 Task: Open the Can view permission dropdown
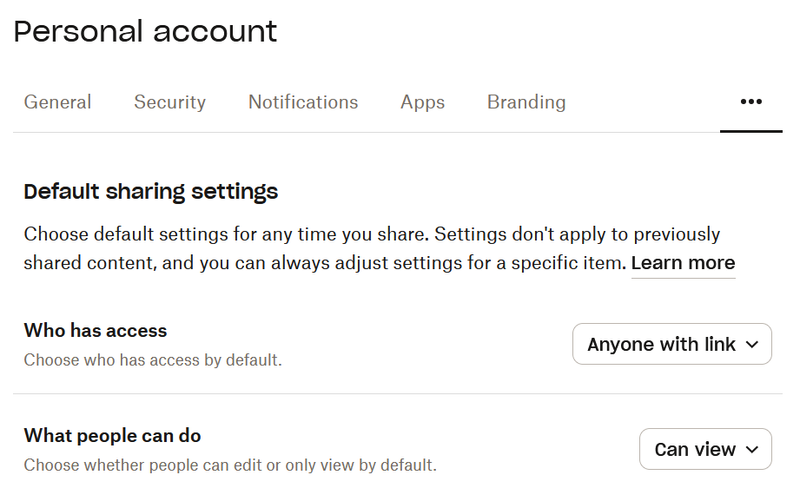coord(704,450)
